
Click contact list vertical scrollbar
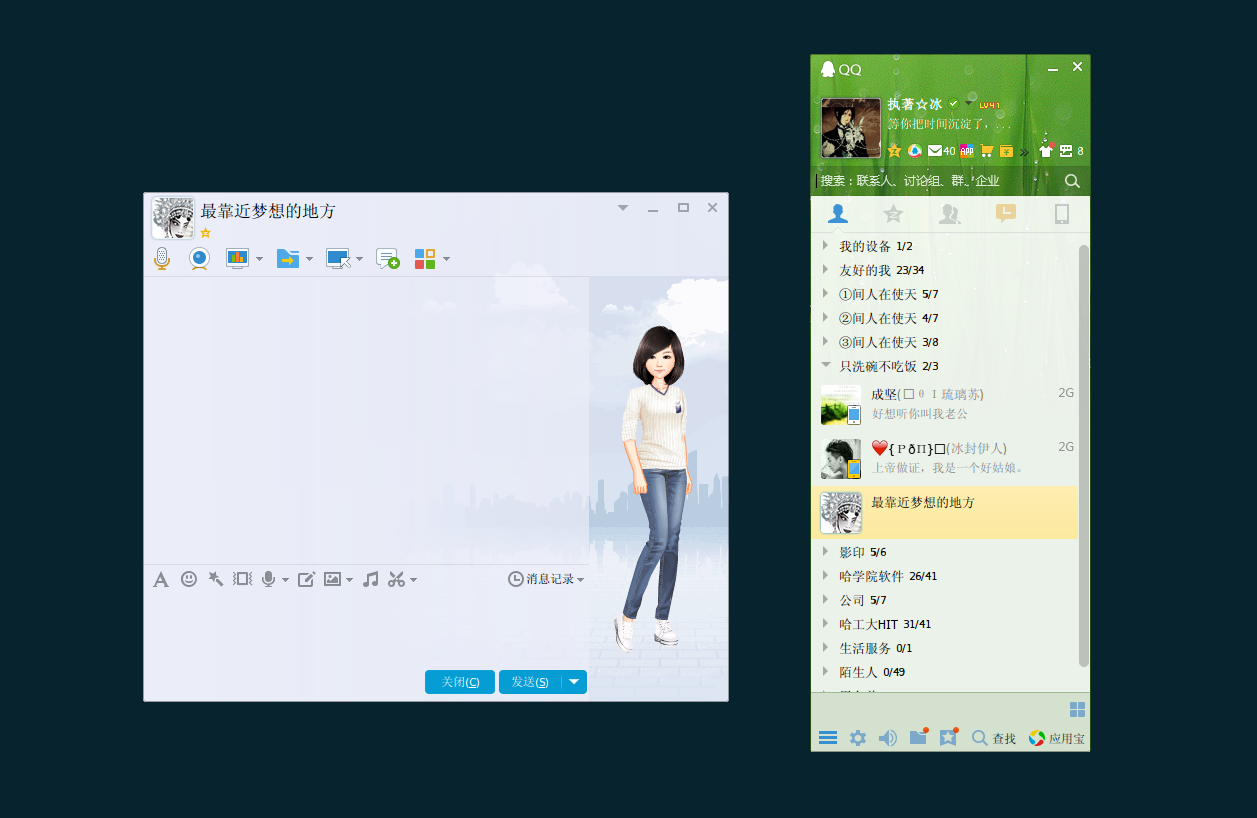click(x=1084, y=455)
